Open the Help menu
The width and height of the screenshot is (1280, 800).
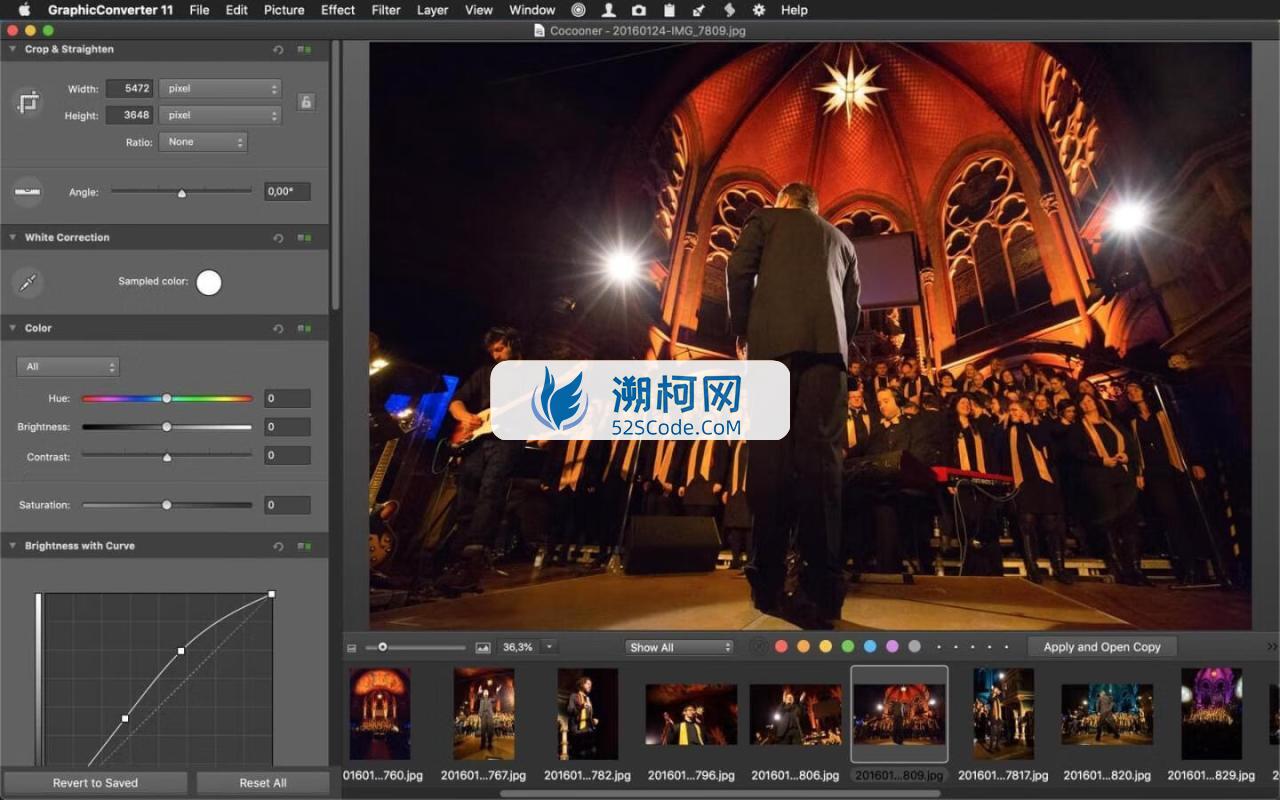pyautogui.click(x=794, y=10)
